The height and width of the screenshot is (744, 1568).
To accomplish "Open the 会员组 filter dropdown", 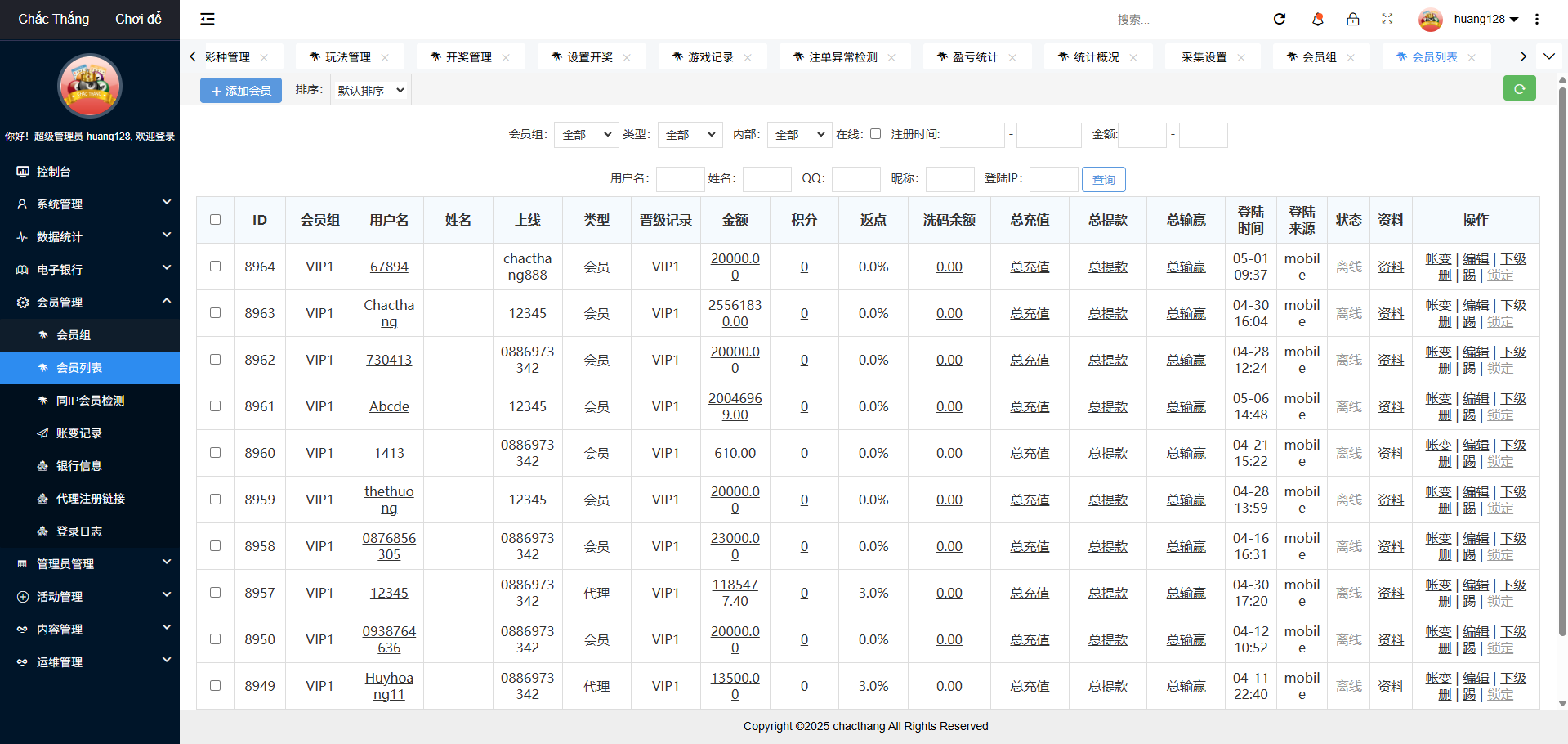I will click(585, 135).
